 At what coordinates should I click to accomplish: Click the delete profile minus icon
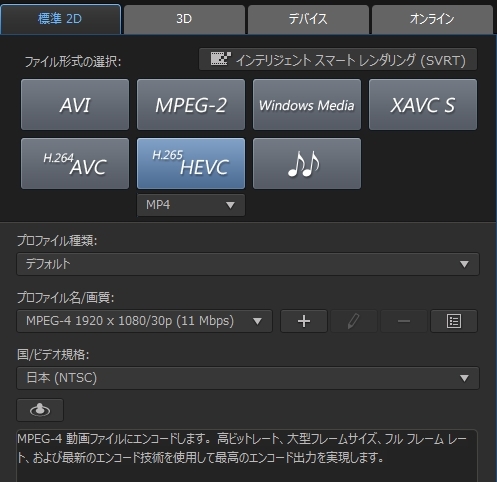tap(404, 321)
